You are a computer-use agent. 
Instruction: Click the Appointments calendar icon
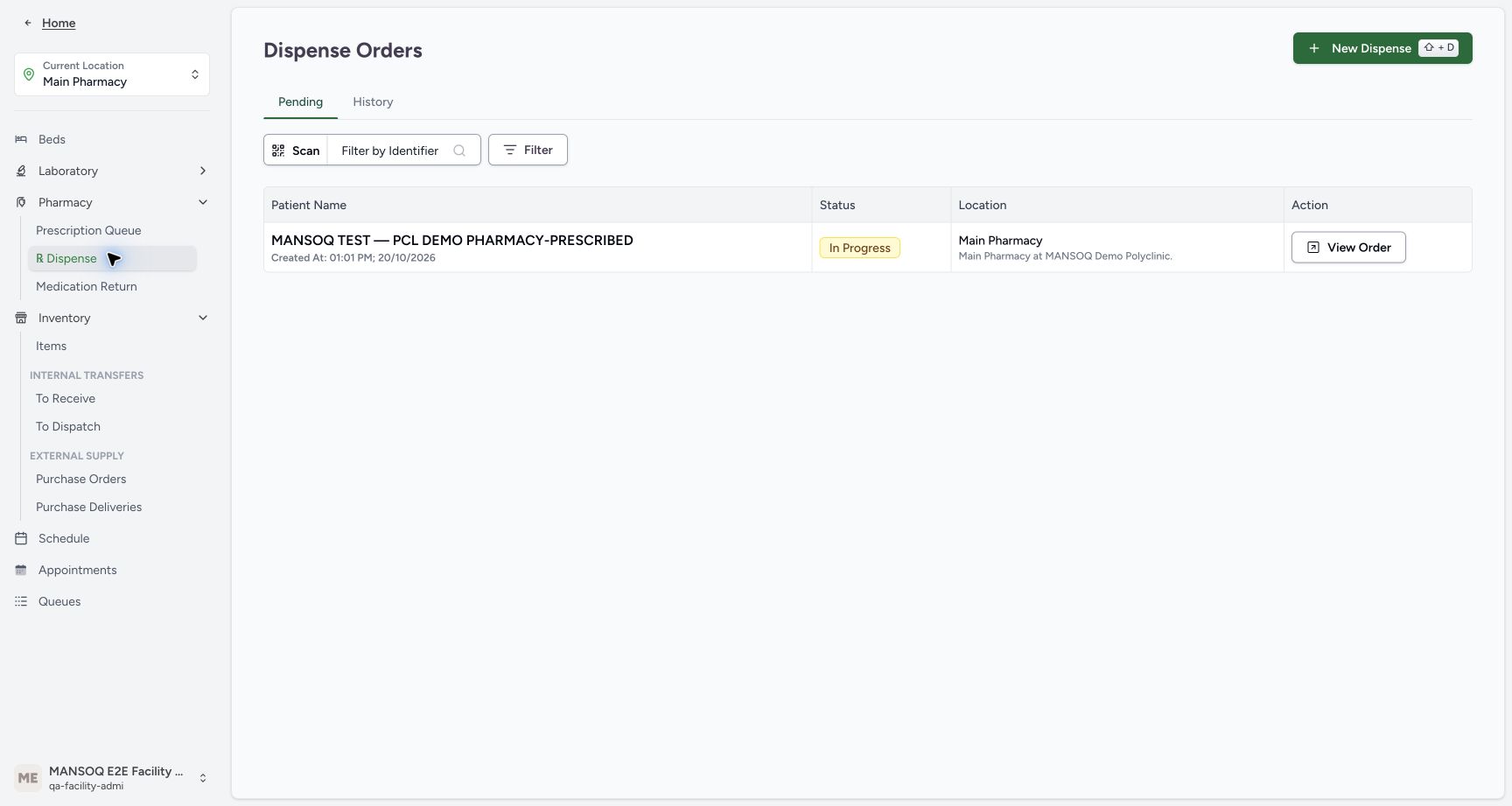tap(21, 570)
